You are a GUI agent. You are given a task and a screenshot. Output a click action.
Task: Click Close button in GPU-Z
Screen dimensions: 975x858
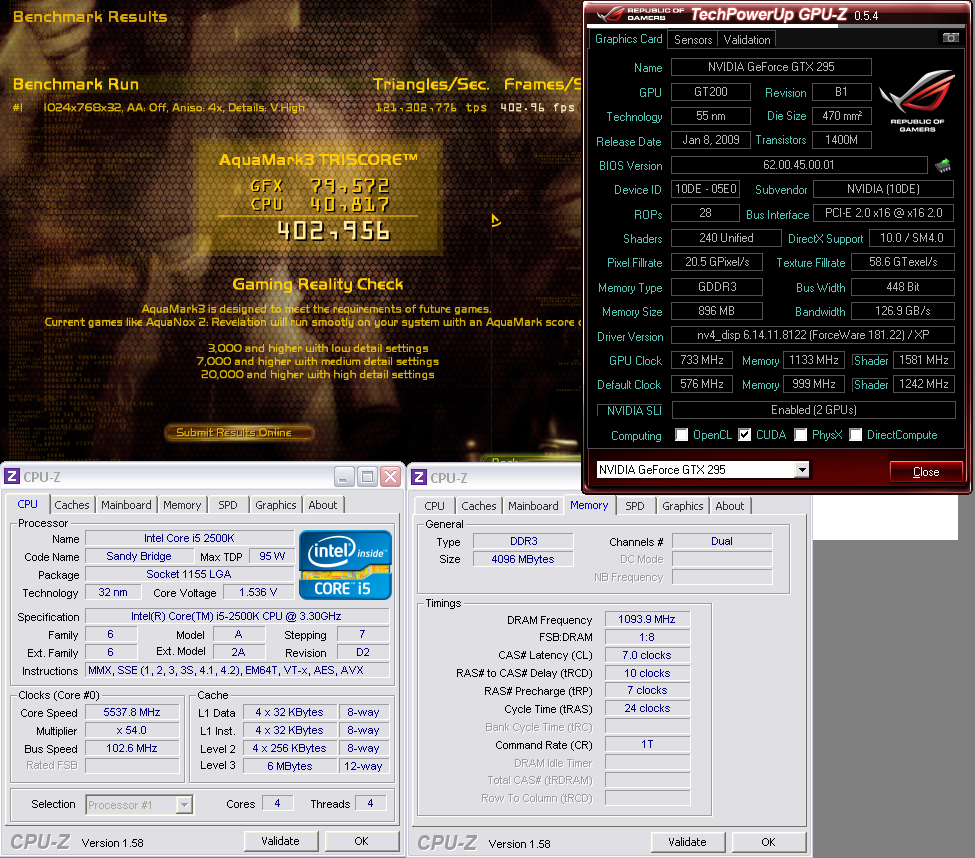coord(926,472)
